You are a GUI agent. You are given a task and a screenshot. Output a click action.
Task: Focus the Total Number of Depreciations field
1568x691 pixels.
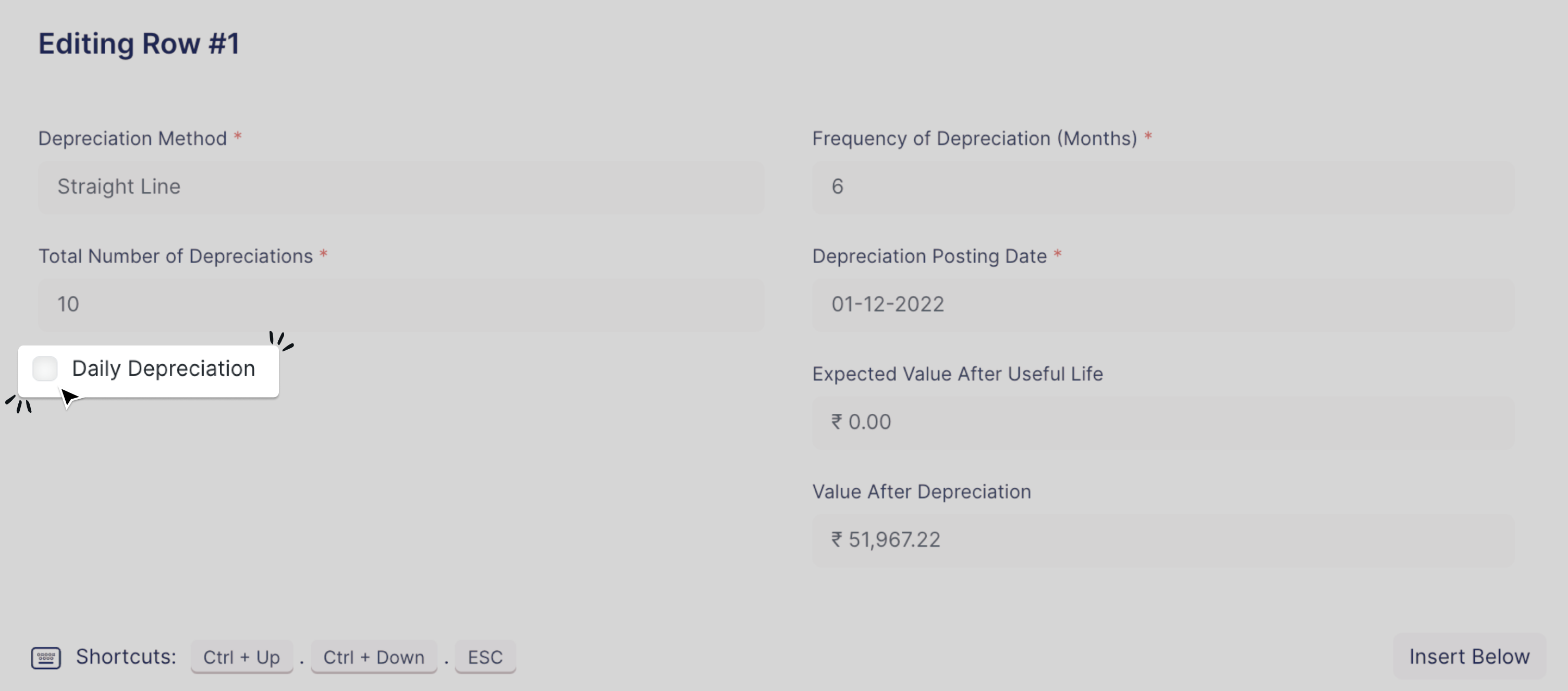coord(401,305)
